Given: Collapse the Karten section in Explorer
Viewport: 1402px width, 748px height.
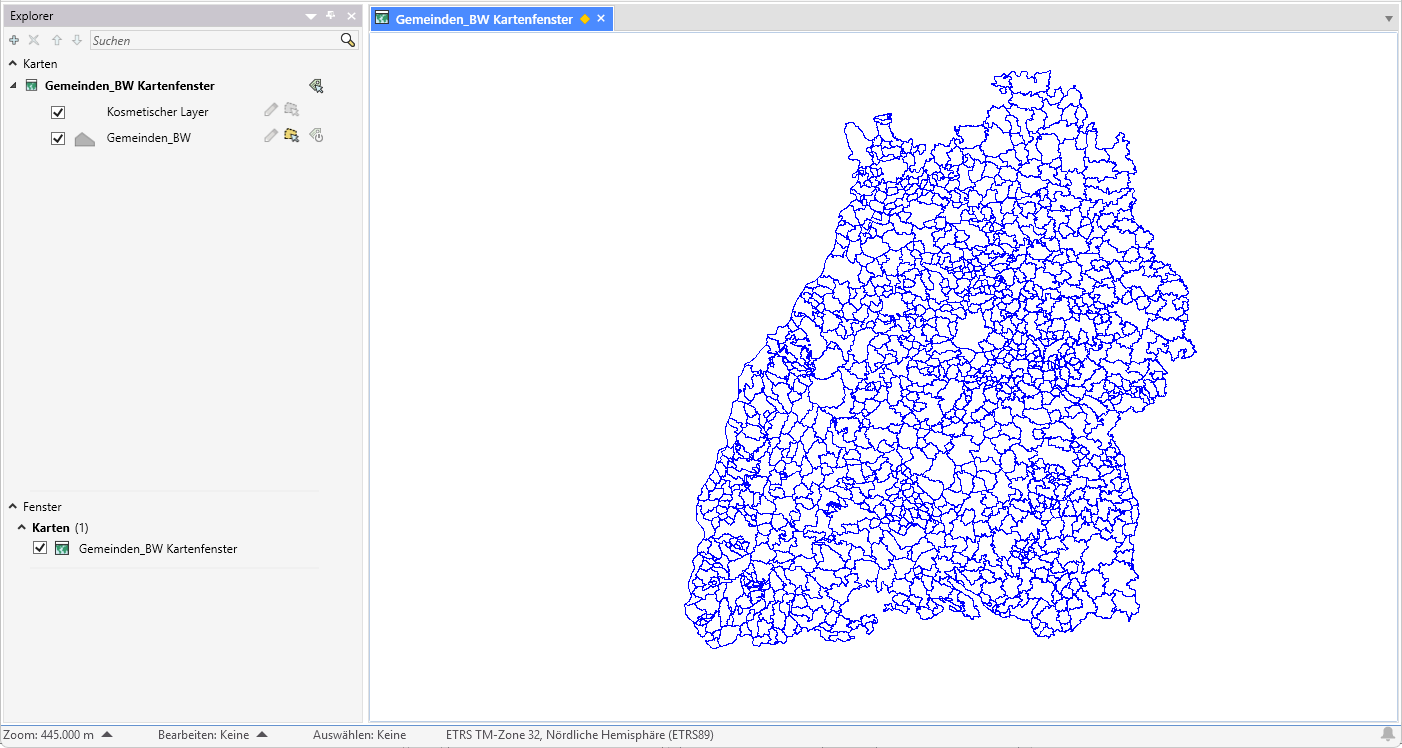Looking at the screenshot, I should pos(13,63).
